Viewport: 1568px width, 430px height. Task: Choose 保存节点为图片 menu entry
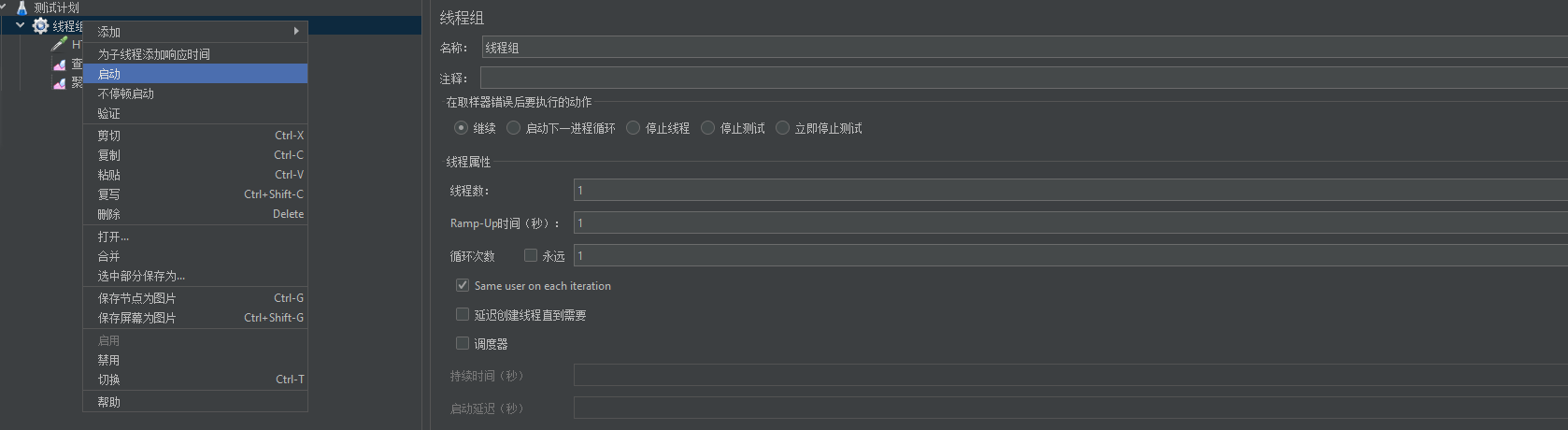195,298
